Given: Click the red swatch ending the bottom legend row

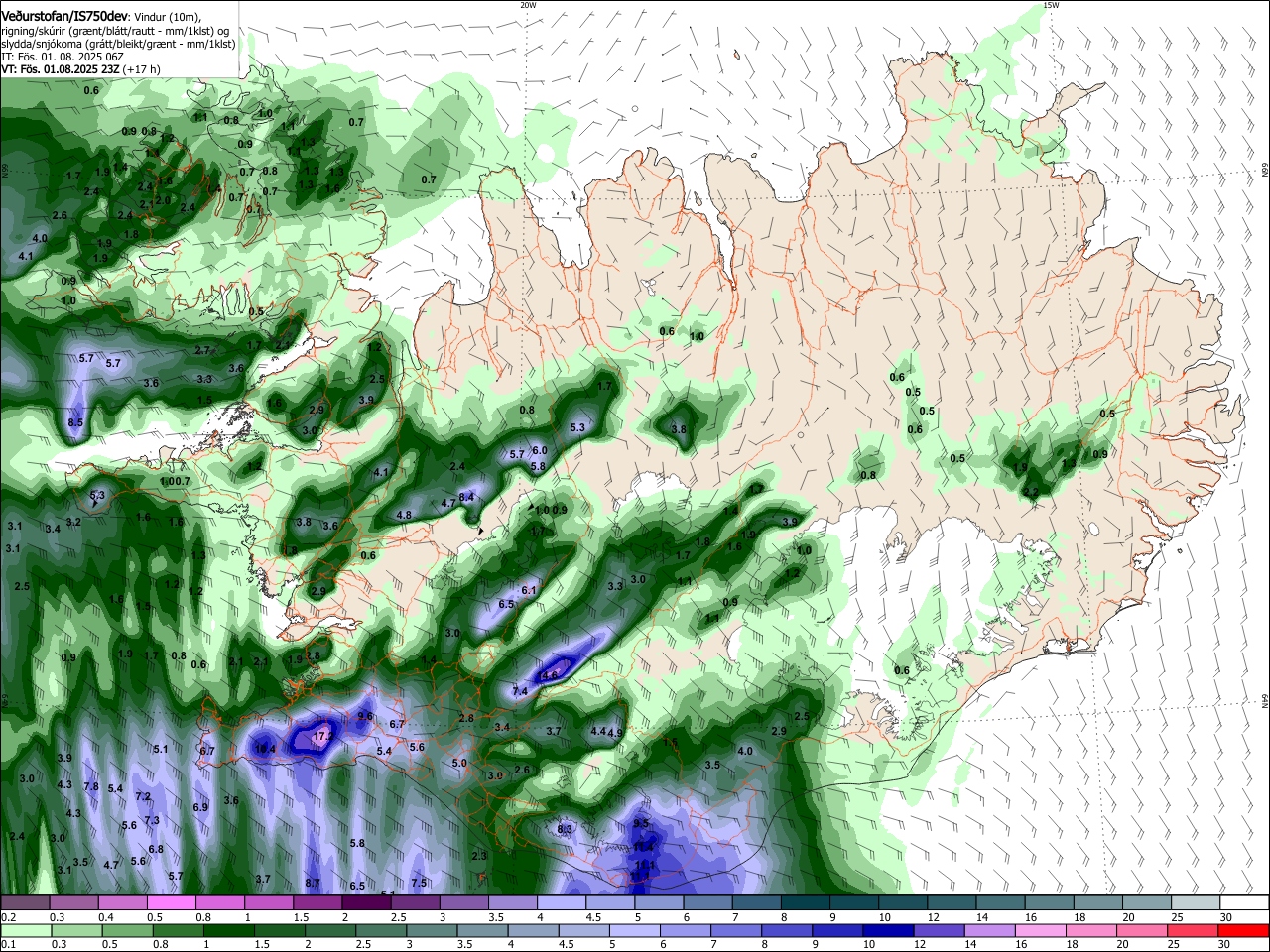Looking at the screenshot, I should [x=1244, y=931].
